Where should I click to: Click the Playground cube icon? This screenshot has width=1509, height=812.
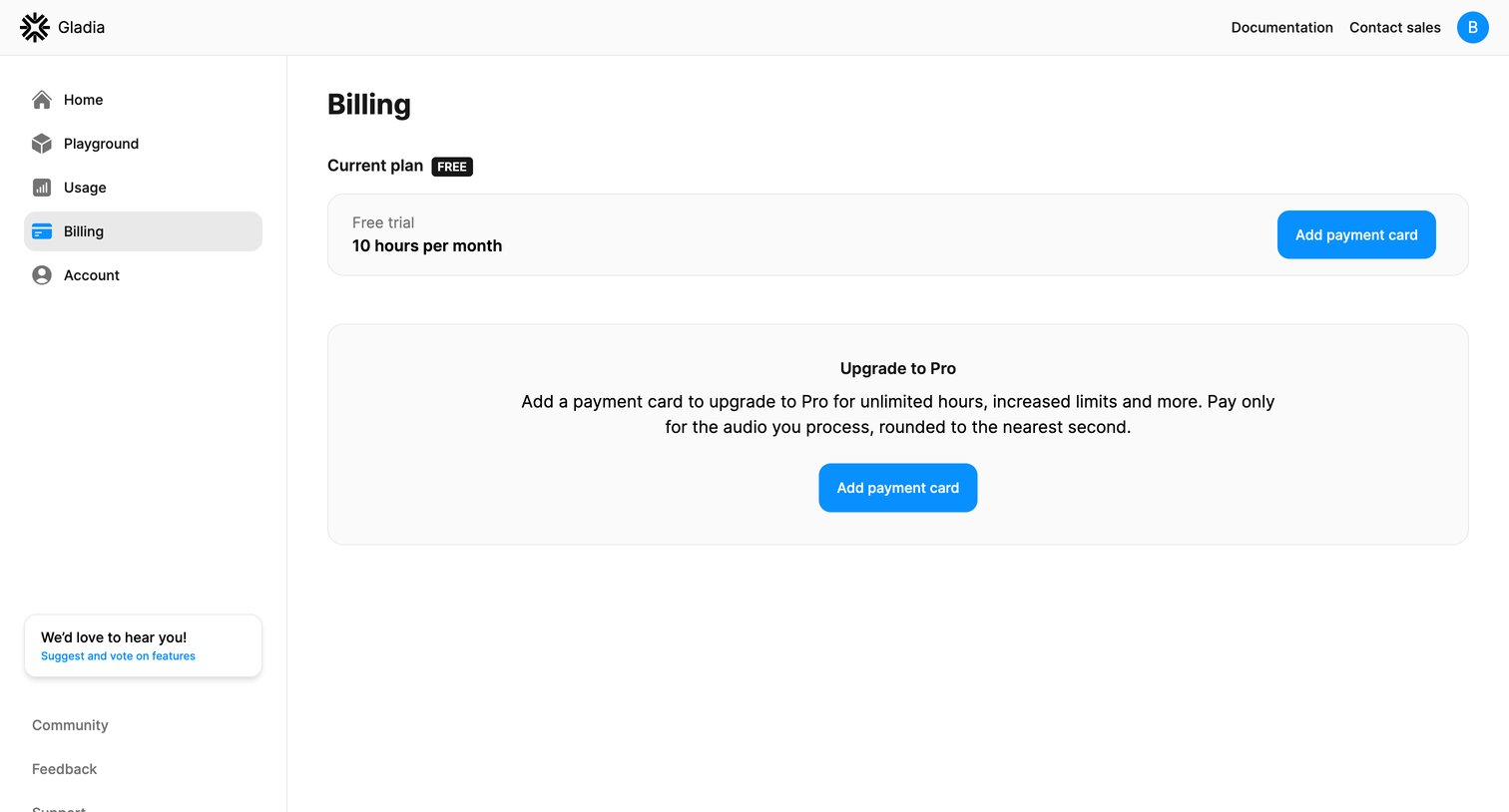pyautogui.click(x=42, y=144)
